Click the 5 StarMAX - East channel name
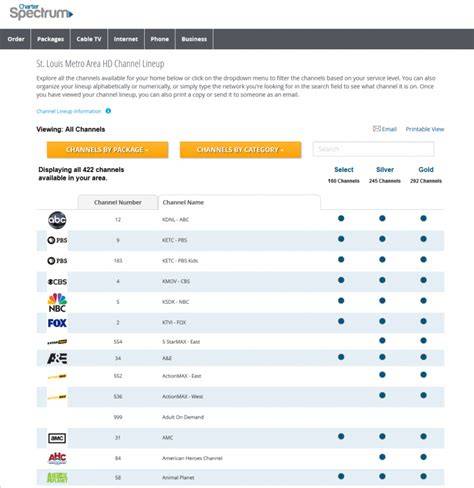Viewport: 474px width, 488px height. point(181,342)
